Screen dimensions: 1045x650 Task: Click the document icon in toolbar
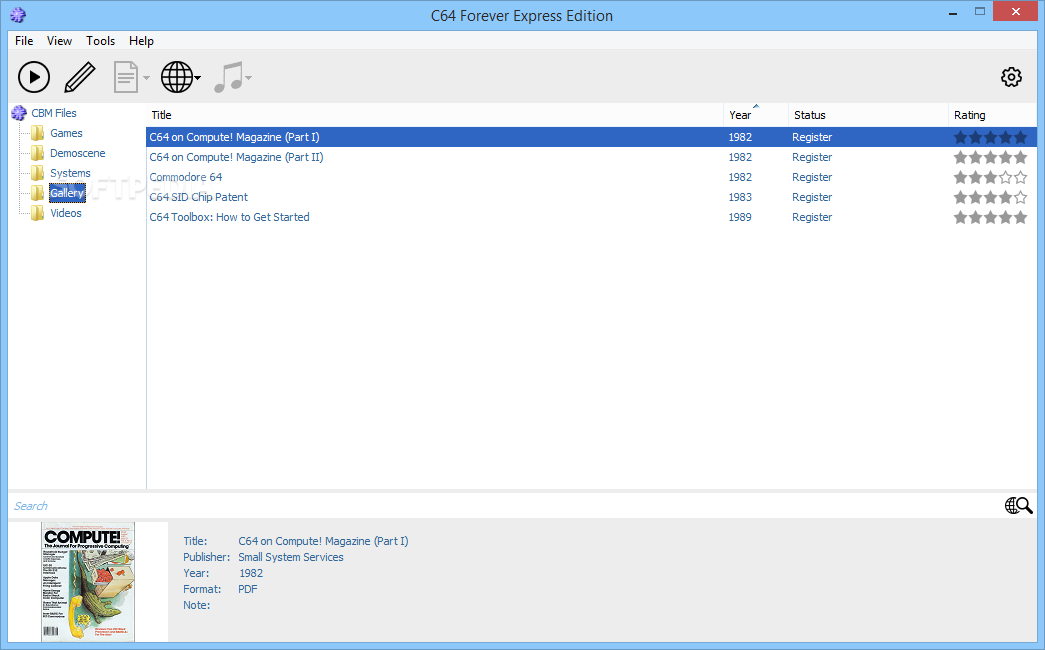coord(126,77)
